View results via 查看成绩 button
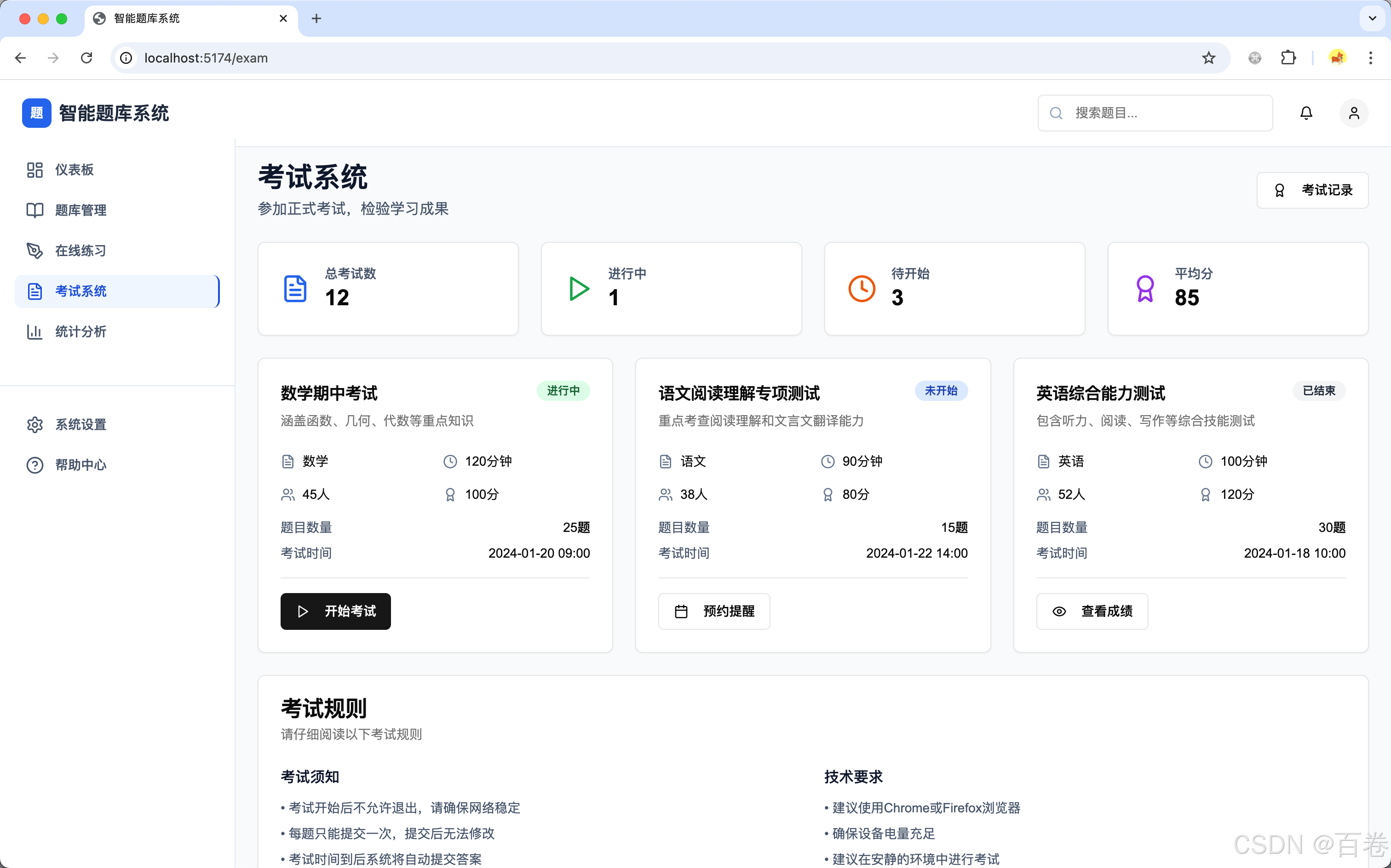The width and height of the screenshot is (1391, 868). pyautogui.click(x=1092, y=611)
